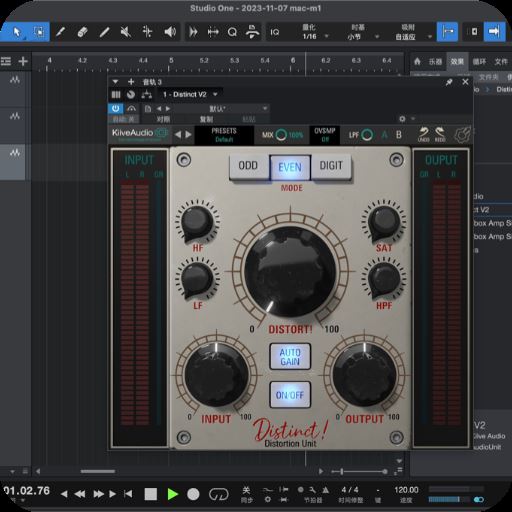Image resolution: width=512 pixels, height=512 pixels.
Task: Select the Listen speaker tool
Action: tap(170, 32)
